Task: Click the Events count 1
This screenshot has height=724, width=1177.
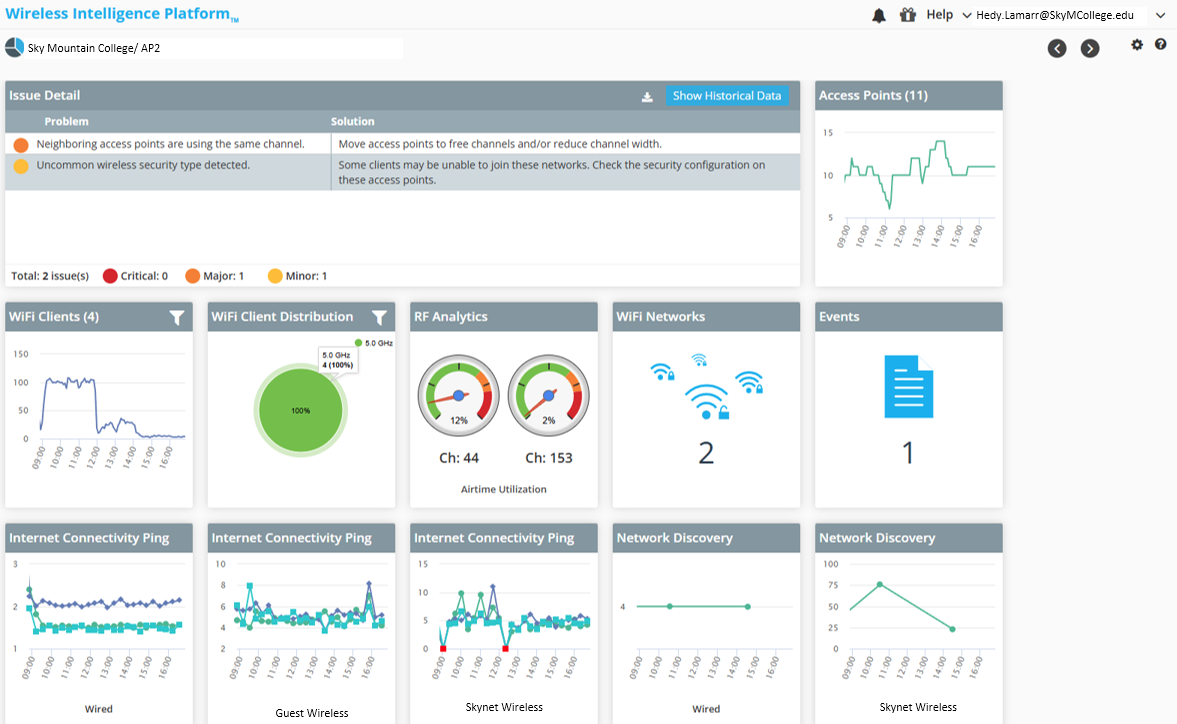Action: pos(908,453)
